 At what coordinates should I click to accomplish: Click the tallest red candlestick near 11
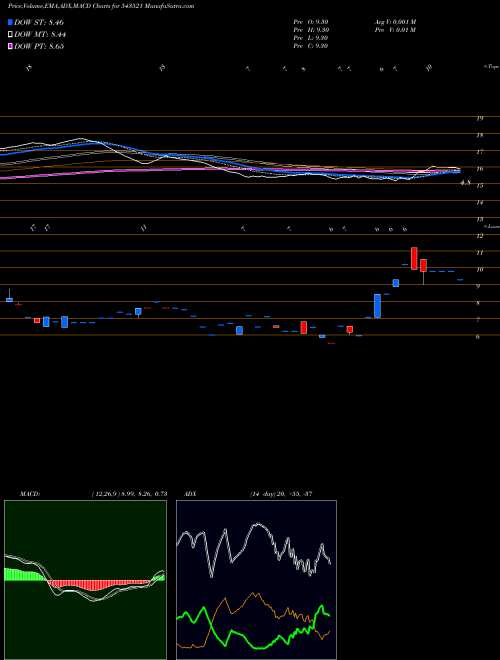(x=414, y=258)
